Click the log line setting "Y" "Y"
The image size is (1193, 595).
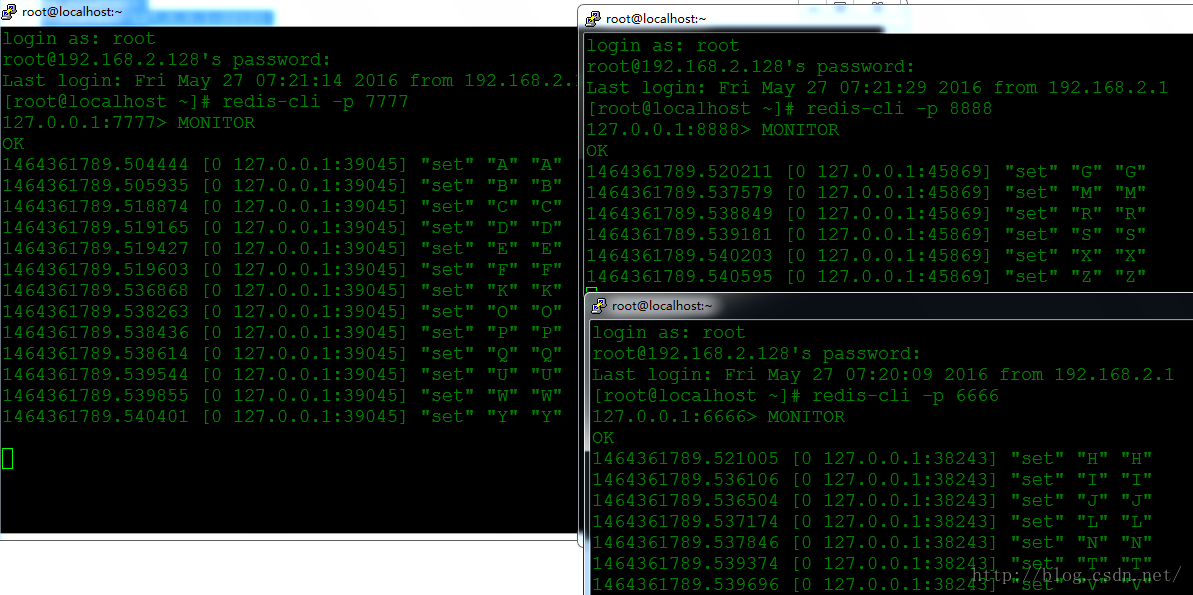282,416
